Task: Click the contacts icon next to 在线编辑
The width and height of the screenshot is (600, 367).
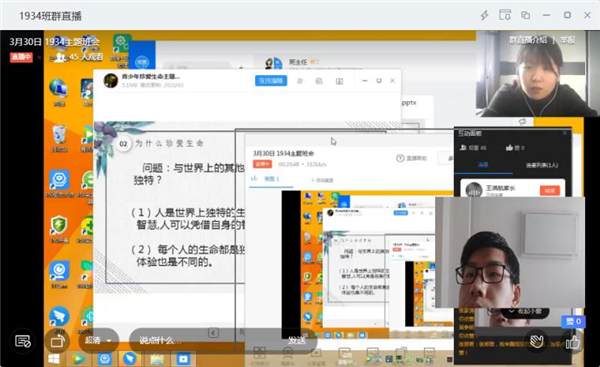Action: (300, 81)
